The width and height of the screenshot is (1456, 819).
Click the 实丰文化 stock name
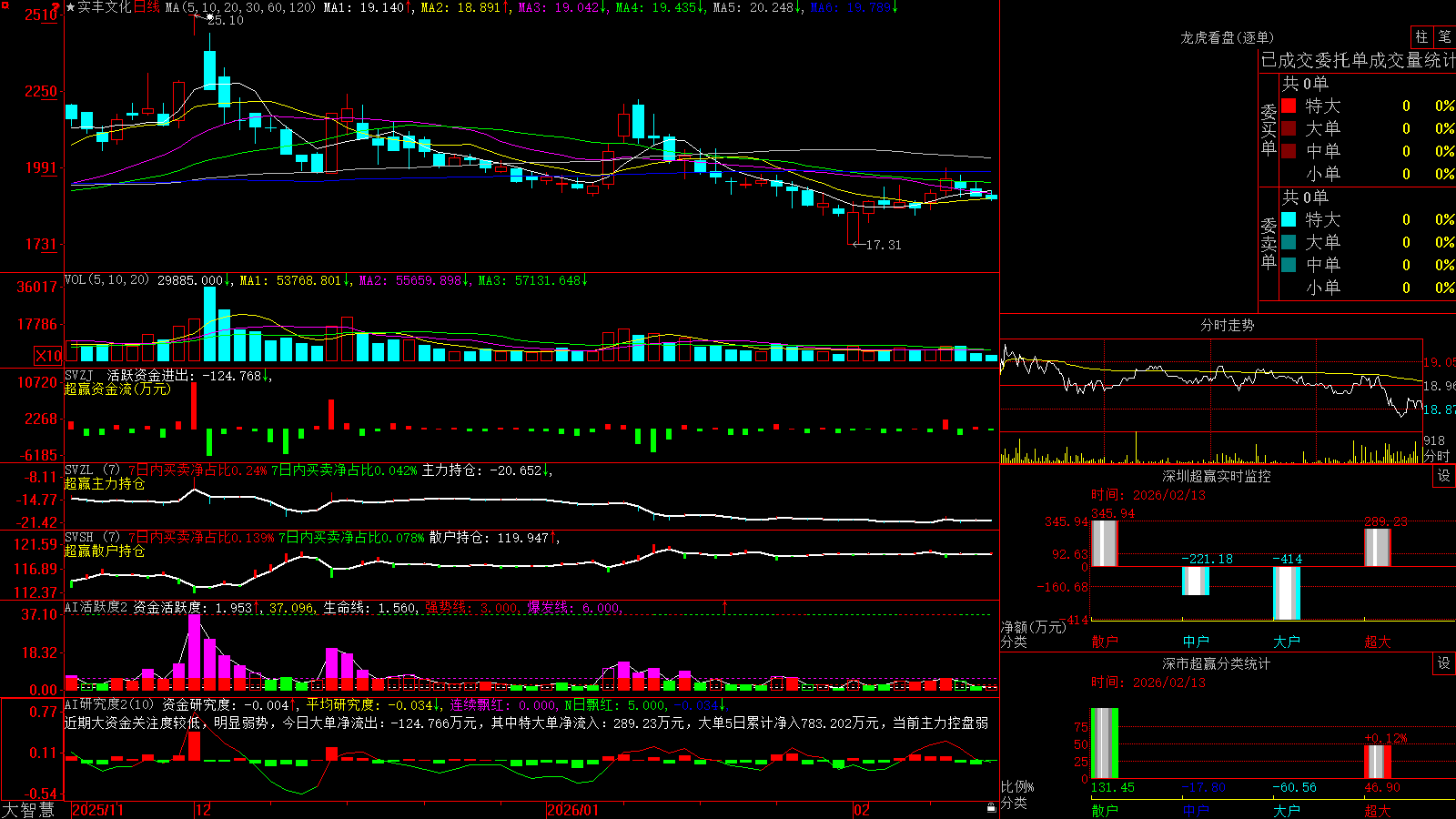(x=104, y=7)
